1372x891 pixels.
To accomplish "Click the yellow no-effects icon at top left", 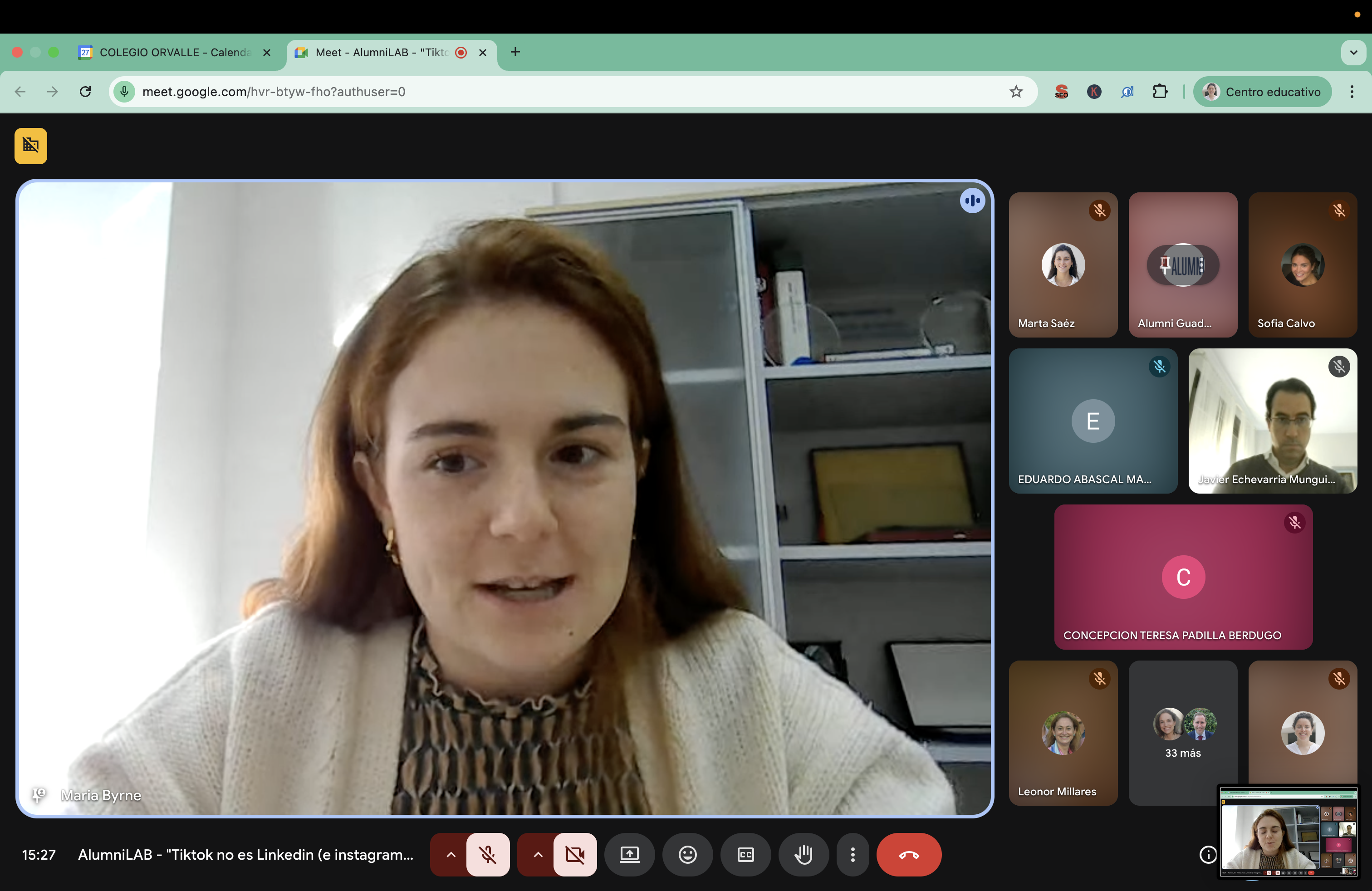I will coord(30,145).
